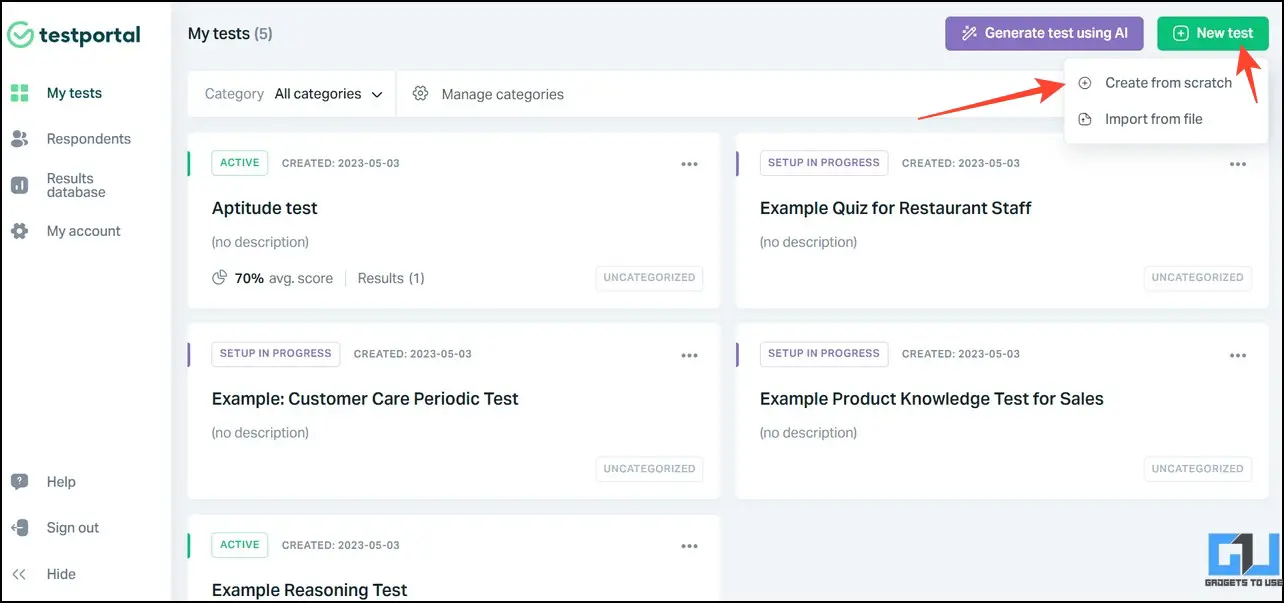Click the file icon beside Import from file

pos(1085,119)
